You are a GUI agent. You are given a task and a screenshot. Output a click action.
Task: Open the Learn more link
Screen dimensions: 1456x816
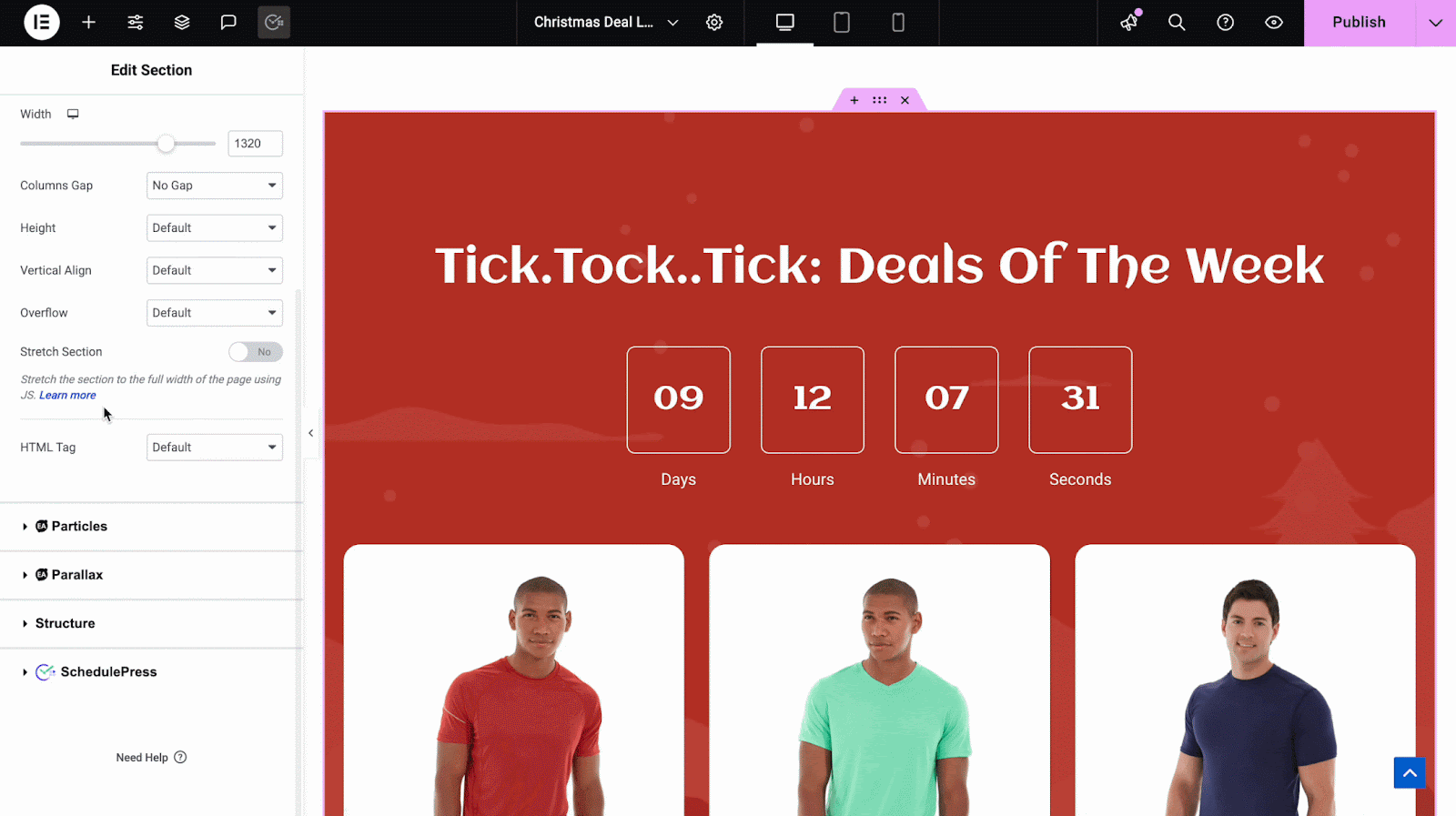67,396
